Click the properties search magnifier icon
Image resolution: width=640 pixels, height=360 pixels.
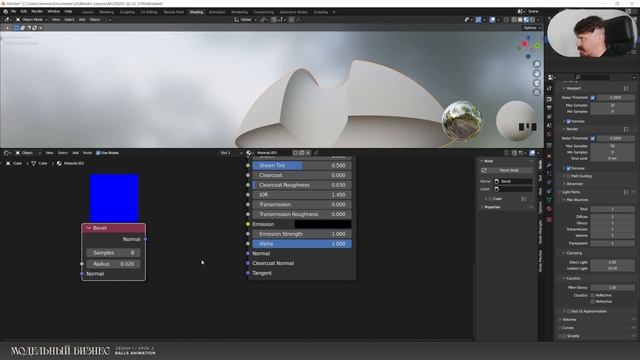click(x=578, y=77)
